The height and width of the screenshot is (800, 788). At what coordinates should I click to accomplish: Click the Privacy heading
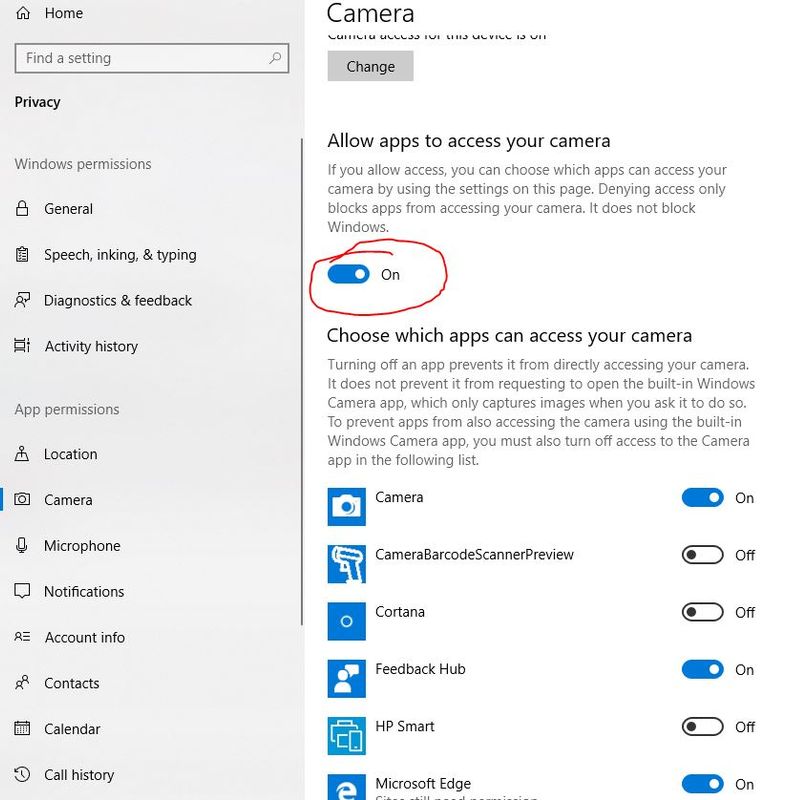point(37,102)
